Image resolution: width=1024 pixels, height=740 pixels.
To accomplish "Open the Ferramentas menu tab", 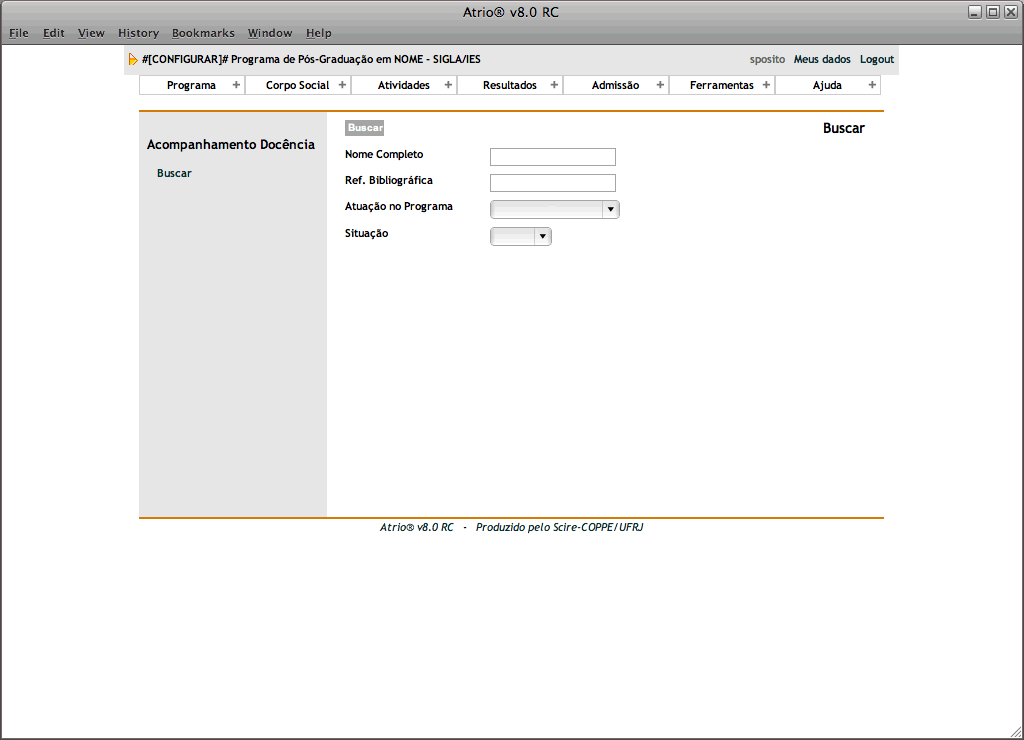I will (721, 85).
